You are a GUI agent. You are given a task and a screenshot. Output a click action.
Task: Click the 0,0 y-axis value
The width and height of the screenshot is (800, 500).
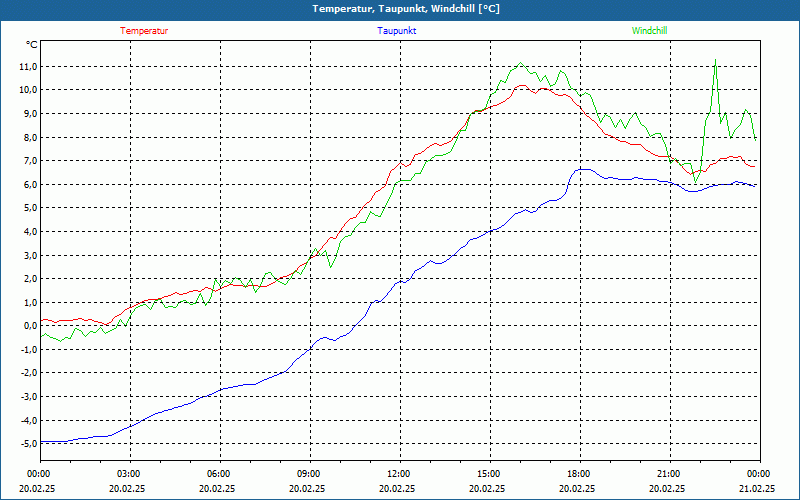click(x=30, y=326)
